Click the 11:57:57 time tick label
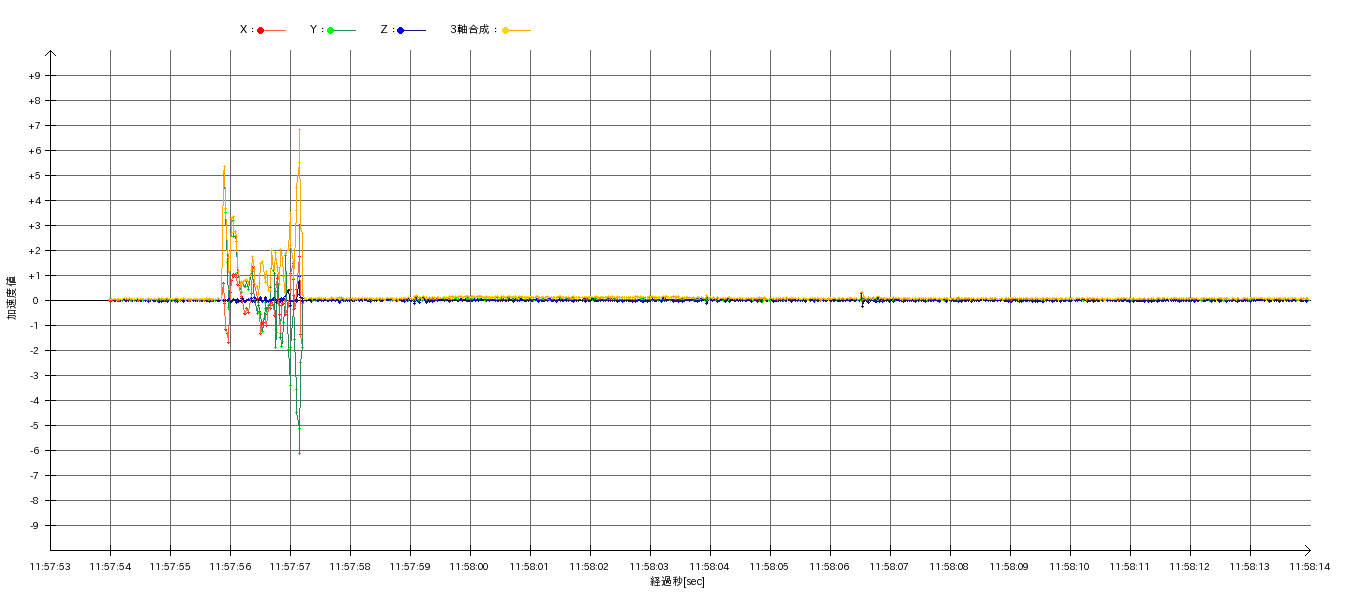Screen dimensions: 1350x610 click(290, 567)
